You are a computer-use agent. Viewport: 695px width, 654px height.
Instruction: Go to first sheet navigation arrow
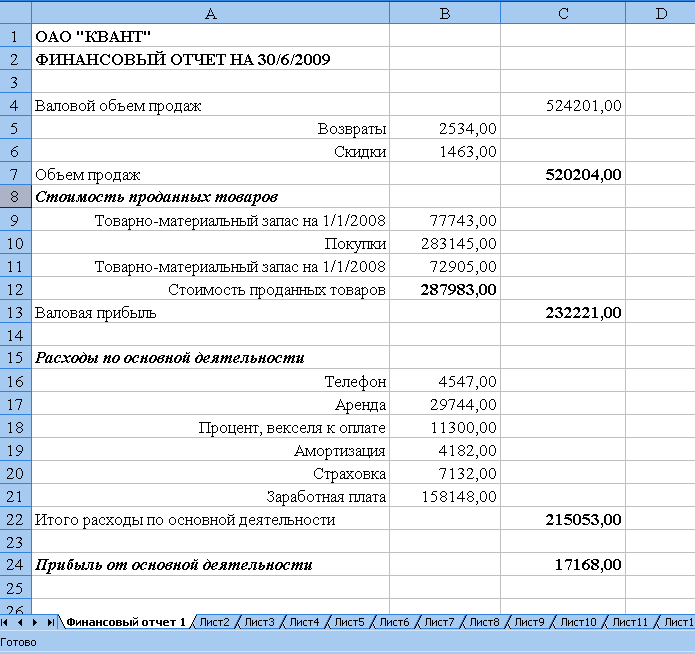pos(5,623)
